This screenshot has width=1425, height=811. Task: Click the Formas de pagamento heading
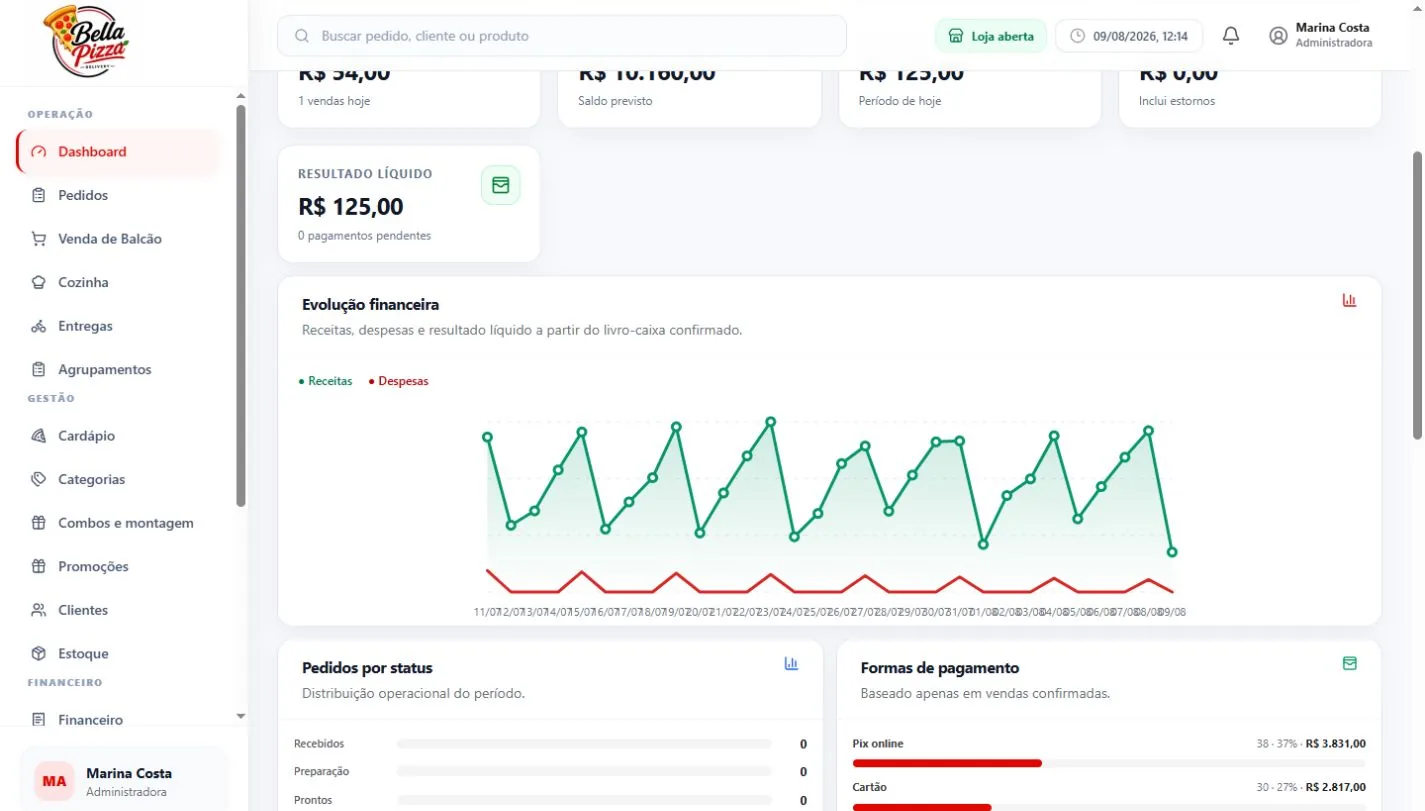pos(940,668)
